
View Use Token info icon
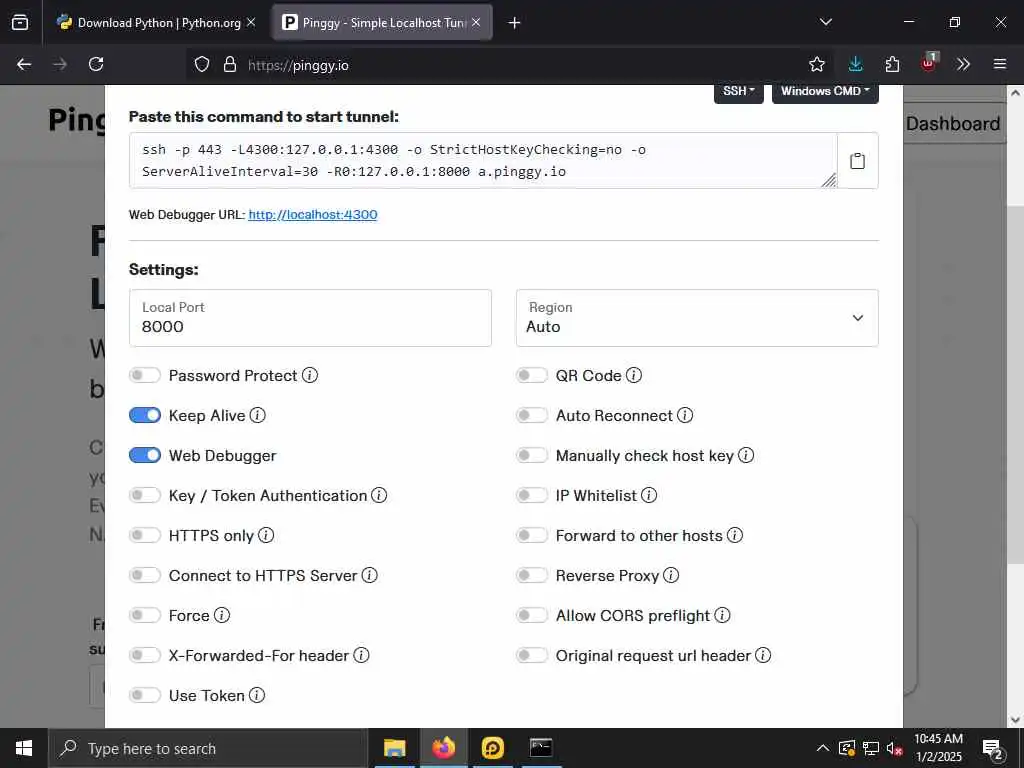[x=257, y=696]
